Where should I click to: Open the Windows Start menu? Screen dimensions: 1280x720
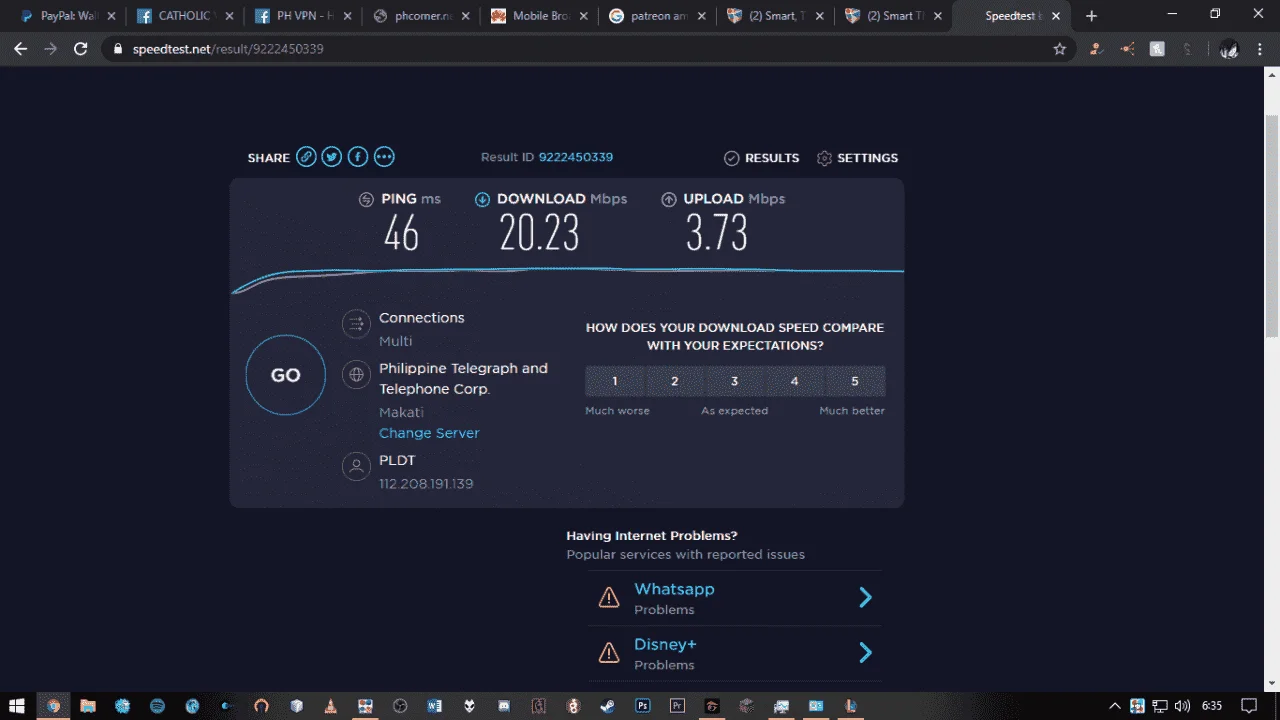click(18, 705)
